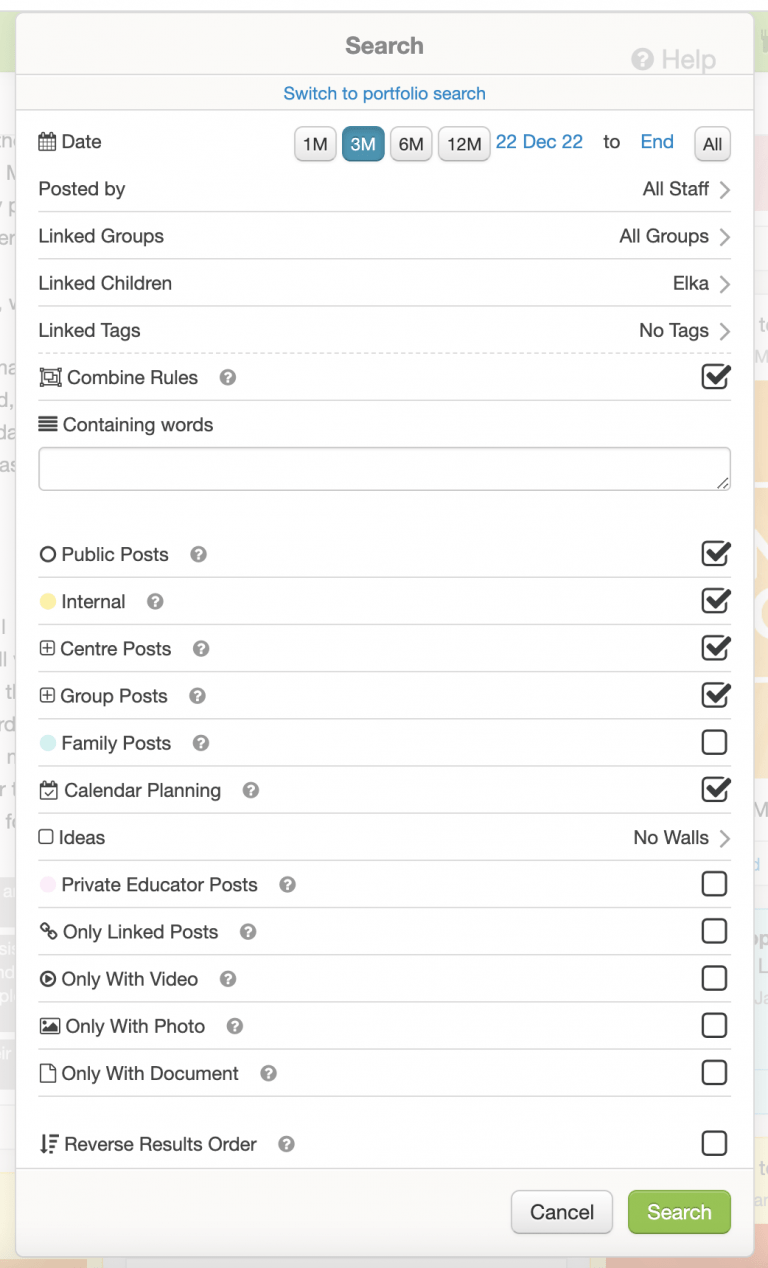The height and width of the screenshot is (1268, 768).
Task: Click the Only With Photo image icon
Action: coord(48,1025)
